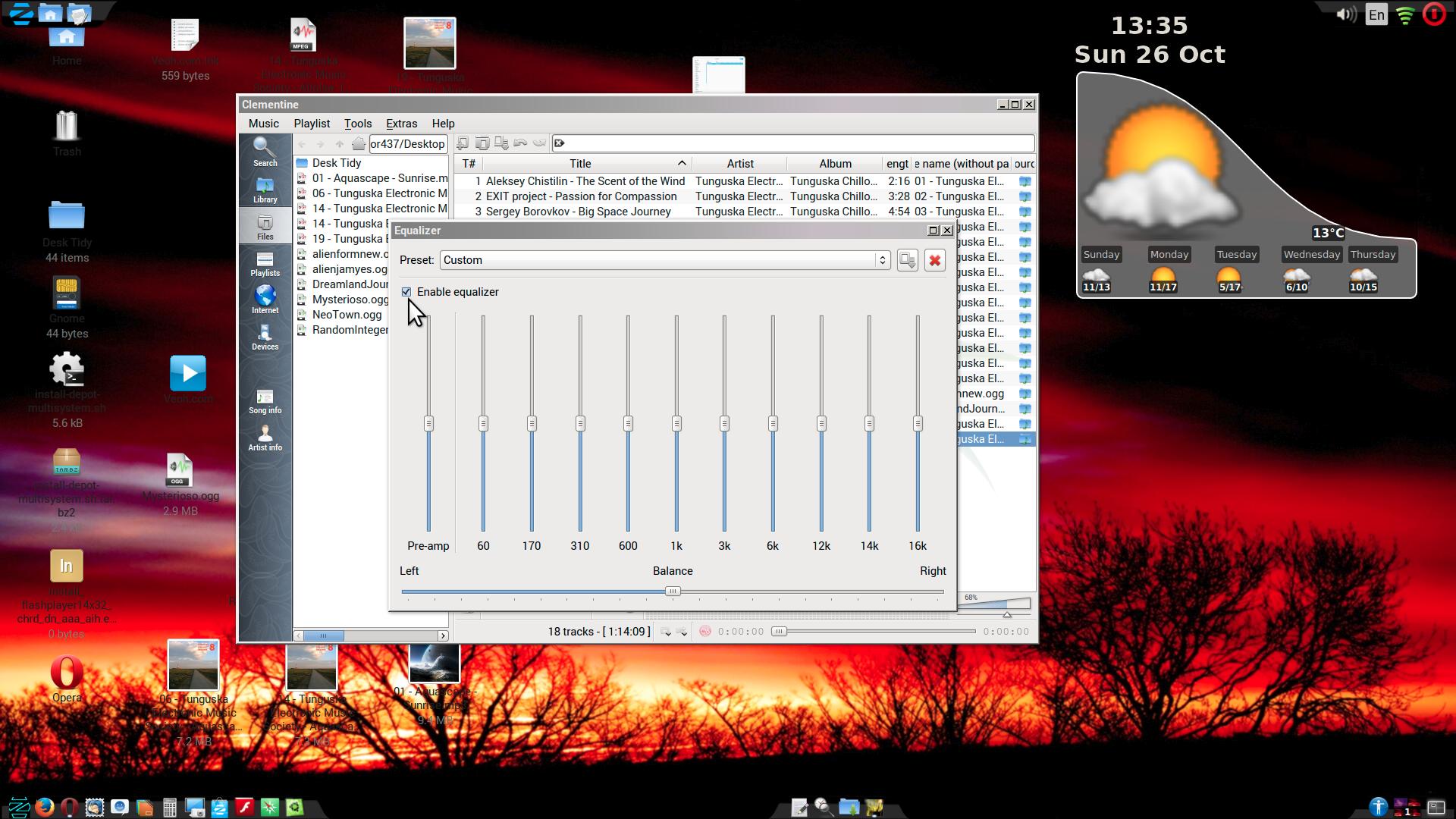
Task: Delete the equalizer preset with red X
Action: point(934,260)
